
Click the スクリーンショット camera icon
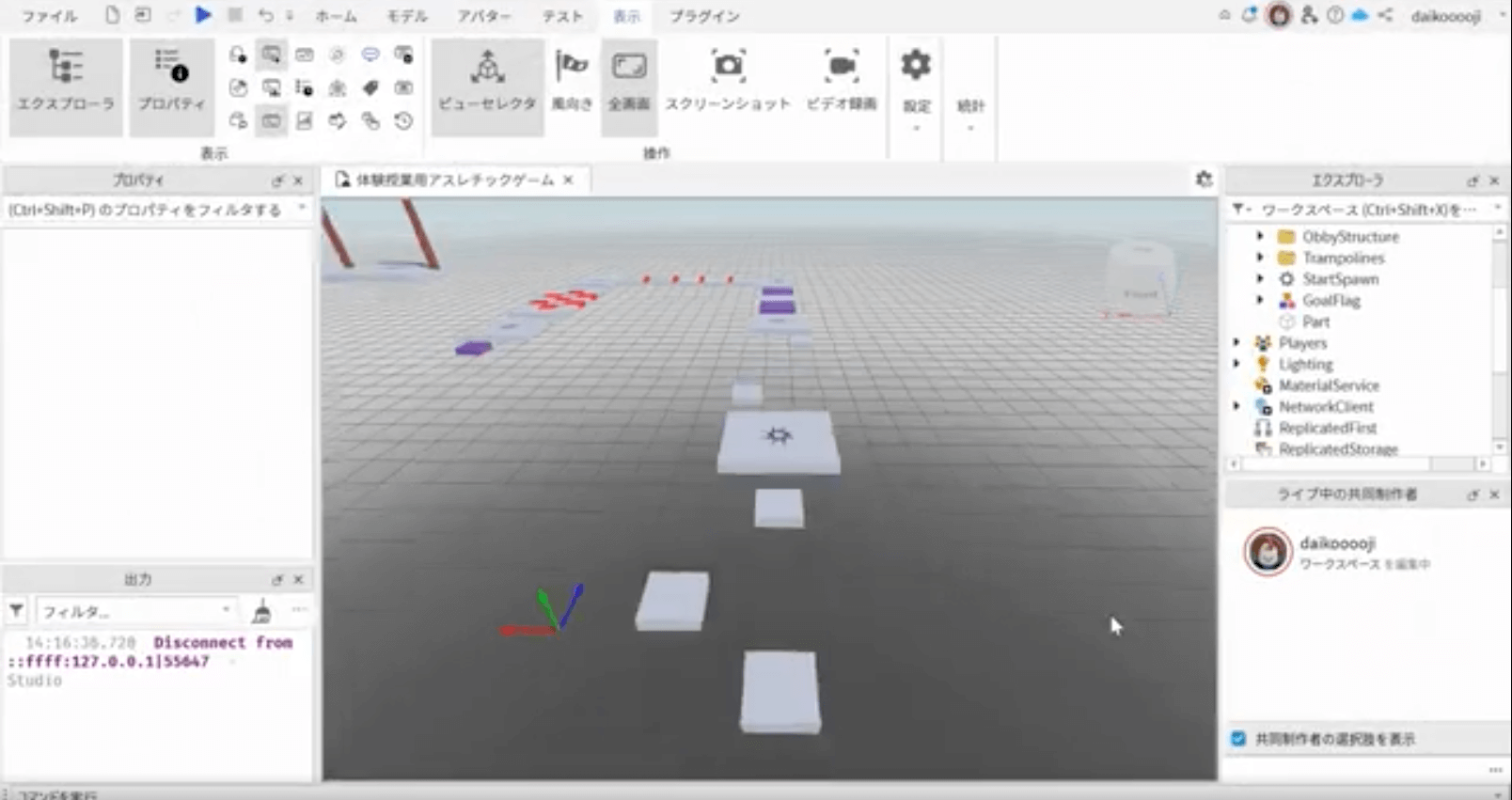point(728,66)
